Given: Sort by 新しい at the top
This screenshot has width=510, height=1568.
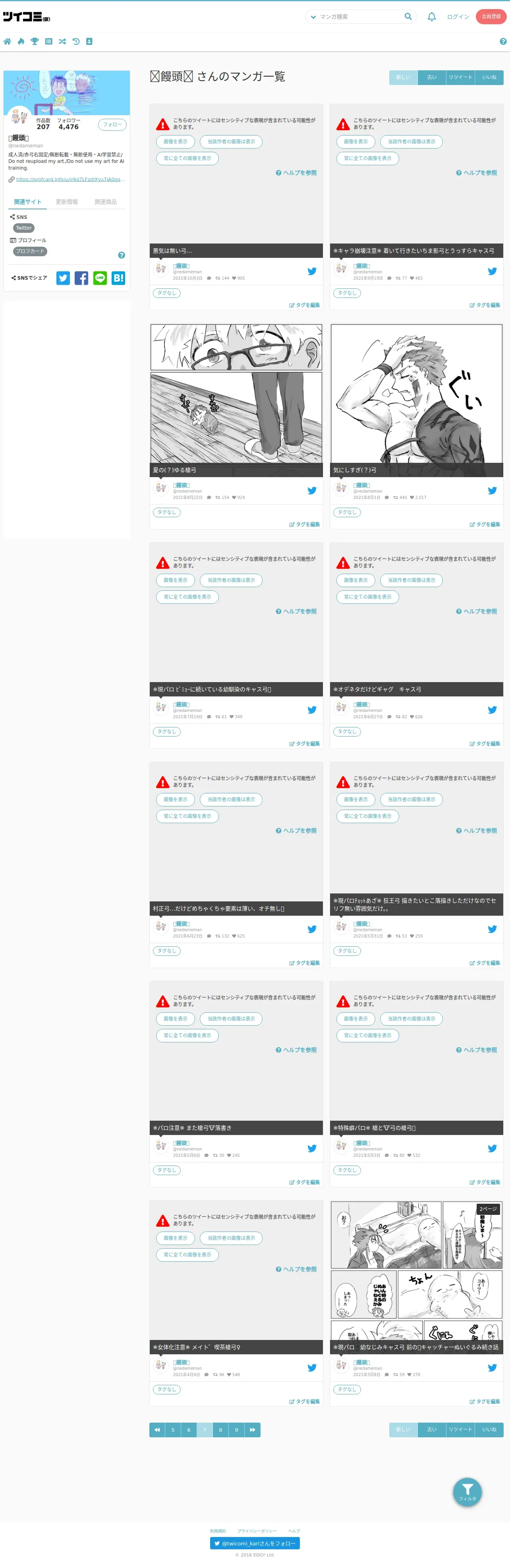Looking at the screenshot, I should [x=404, y=77].
